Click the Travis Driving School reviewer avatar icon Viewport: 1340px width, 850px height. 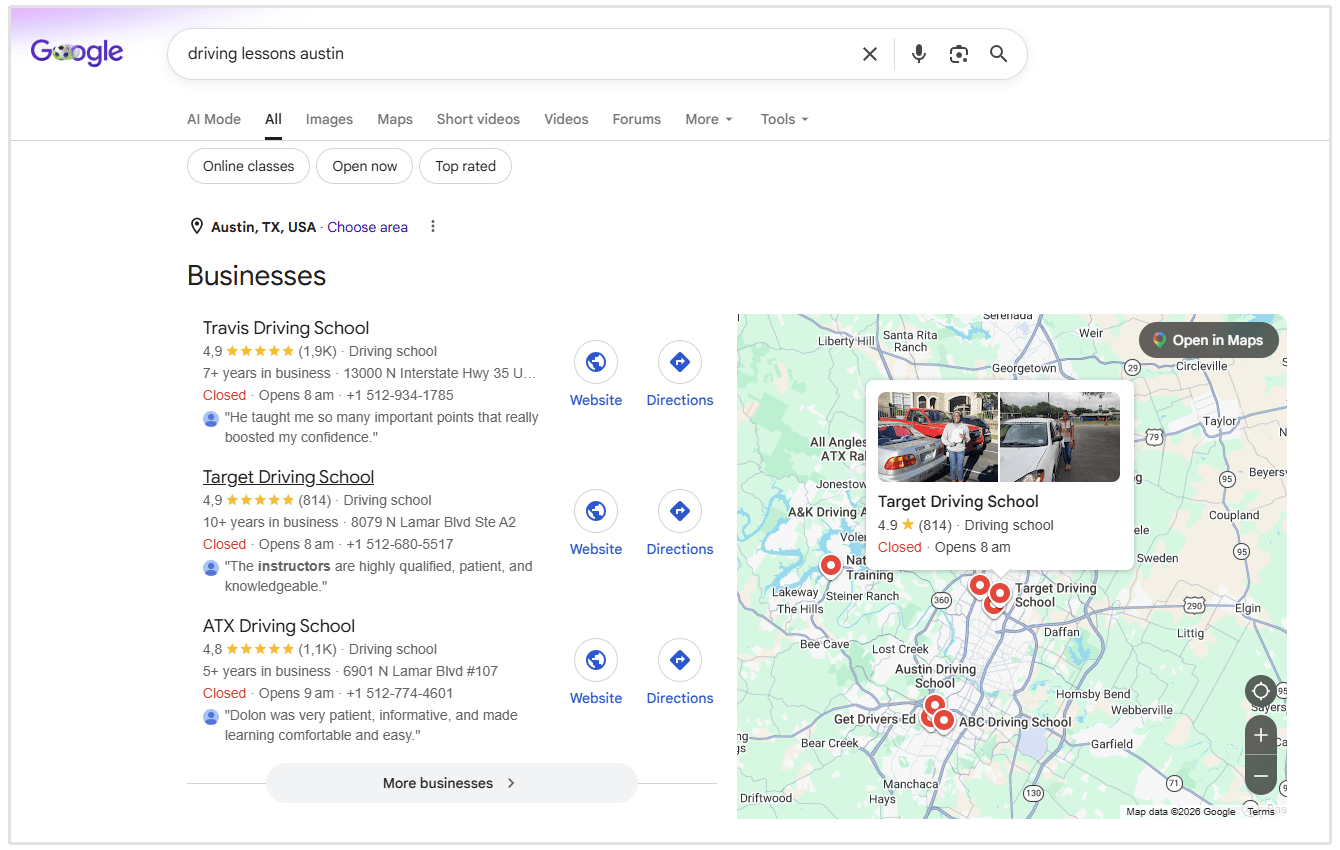[x=211, y=419]
